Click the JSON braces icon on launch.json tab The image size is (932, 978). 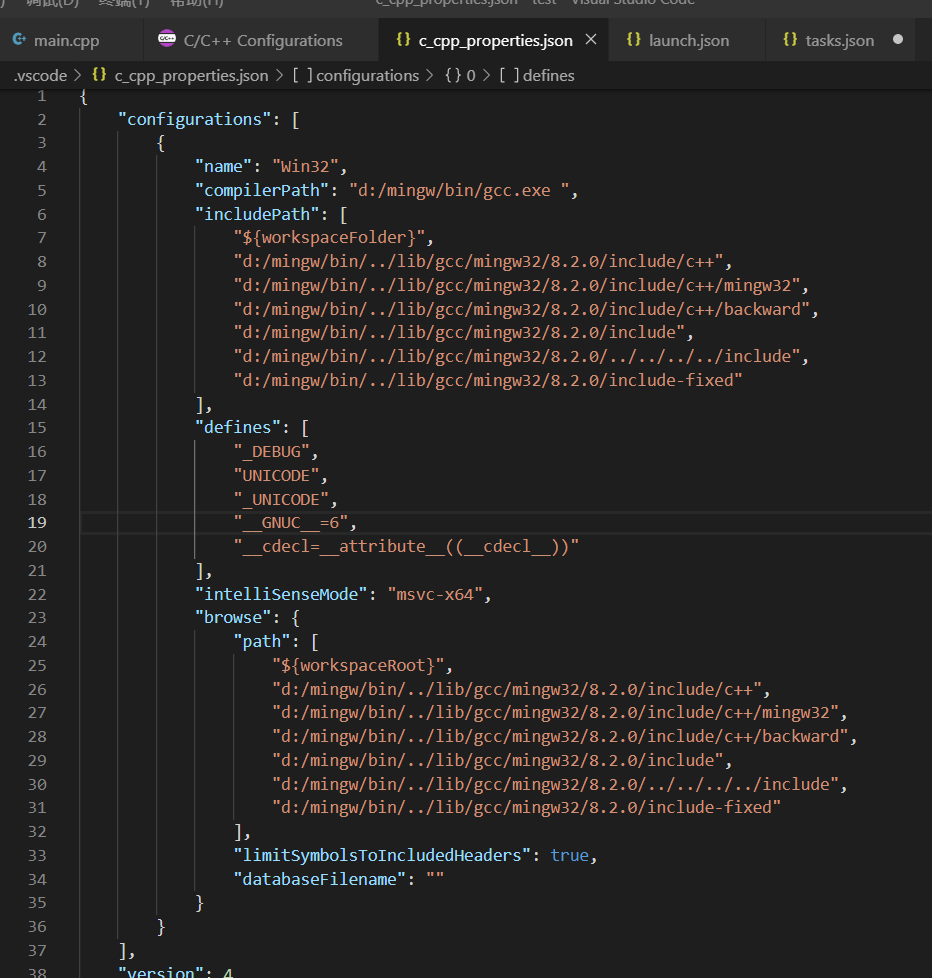point(634,39)
